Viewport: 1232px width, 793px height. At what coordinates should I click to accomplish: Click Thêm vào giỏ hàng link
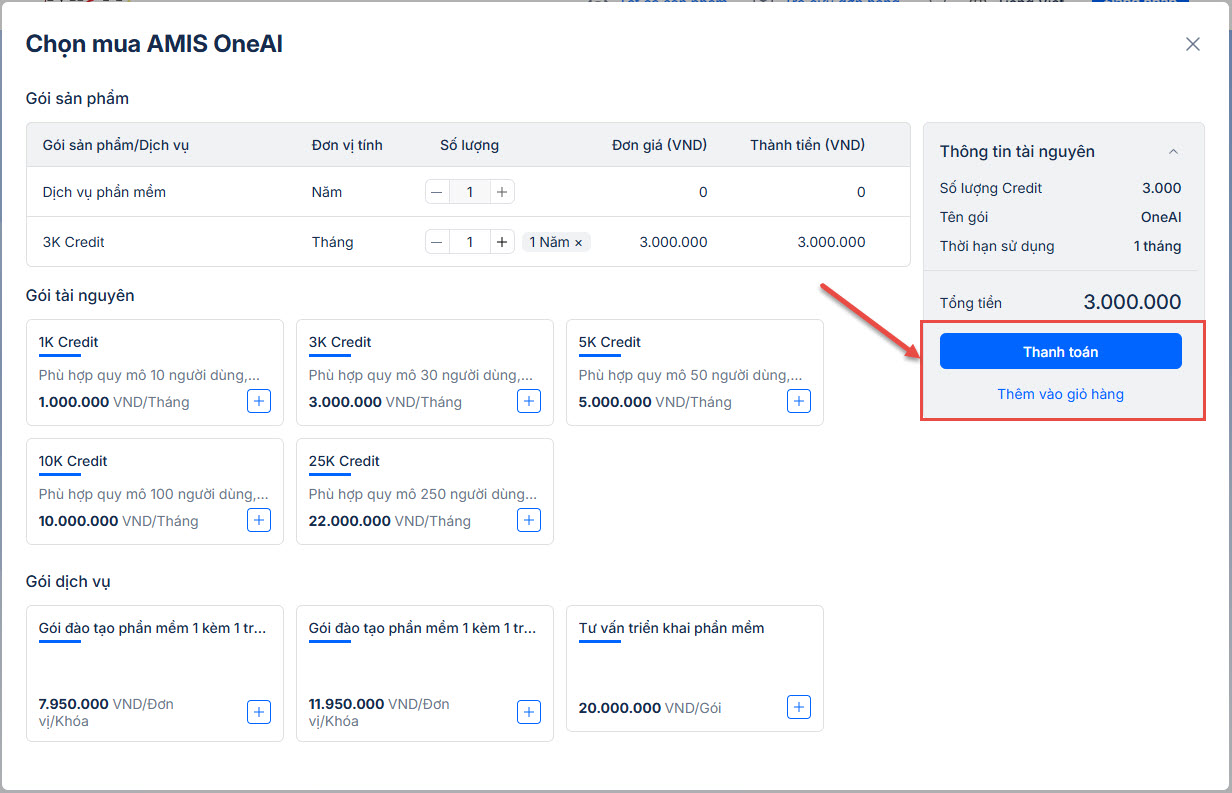[x=1060, y=394]
